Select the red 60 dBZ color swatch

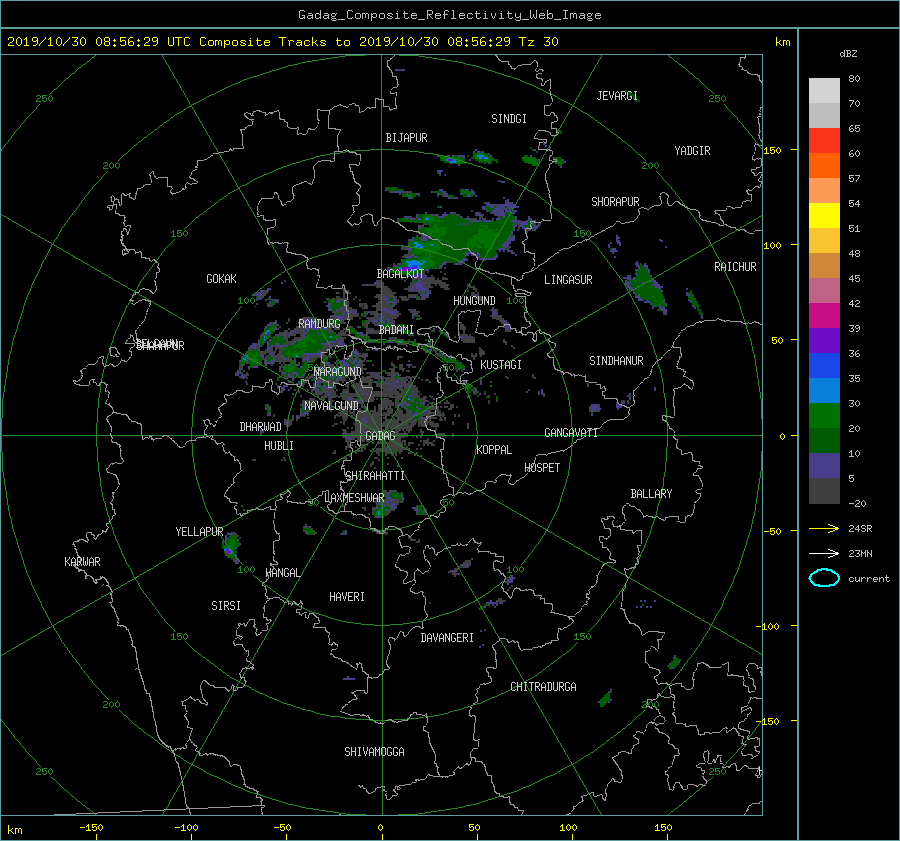tap(824, 141)
